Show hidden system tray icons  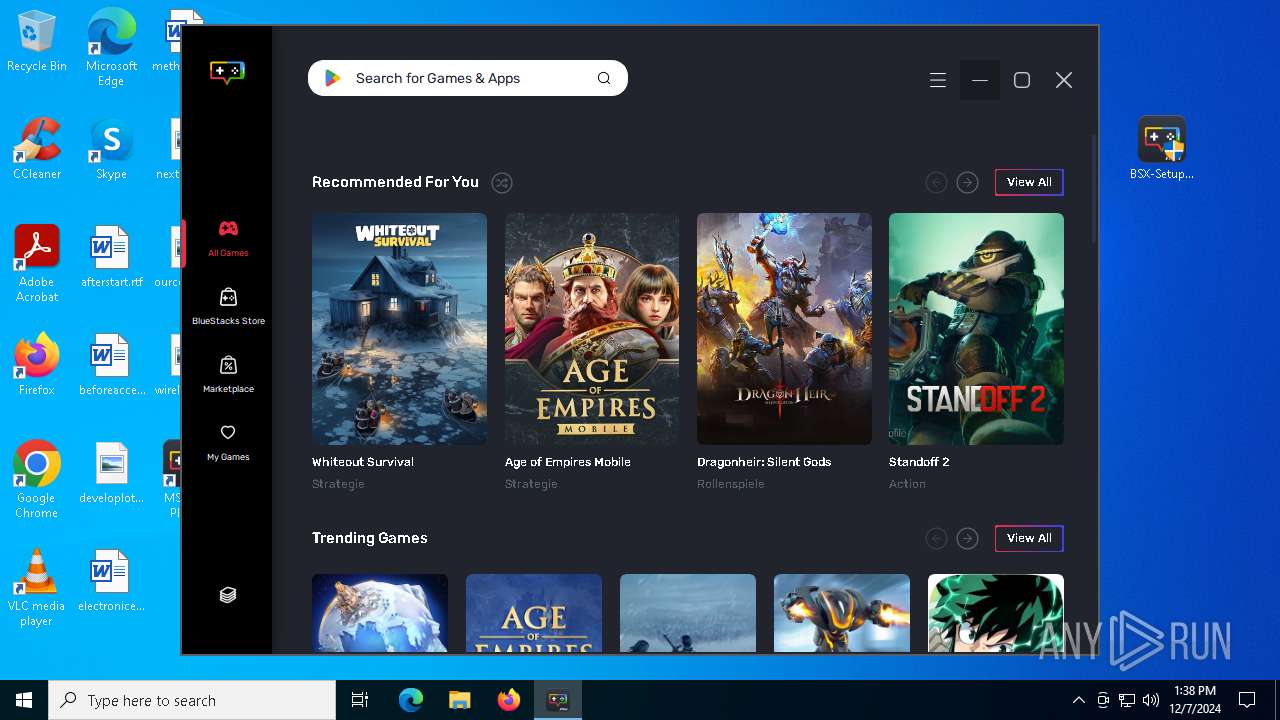tap(1078, 700)
